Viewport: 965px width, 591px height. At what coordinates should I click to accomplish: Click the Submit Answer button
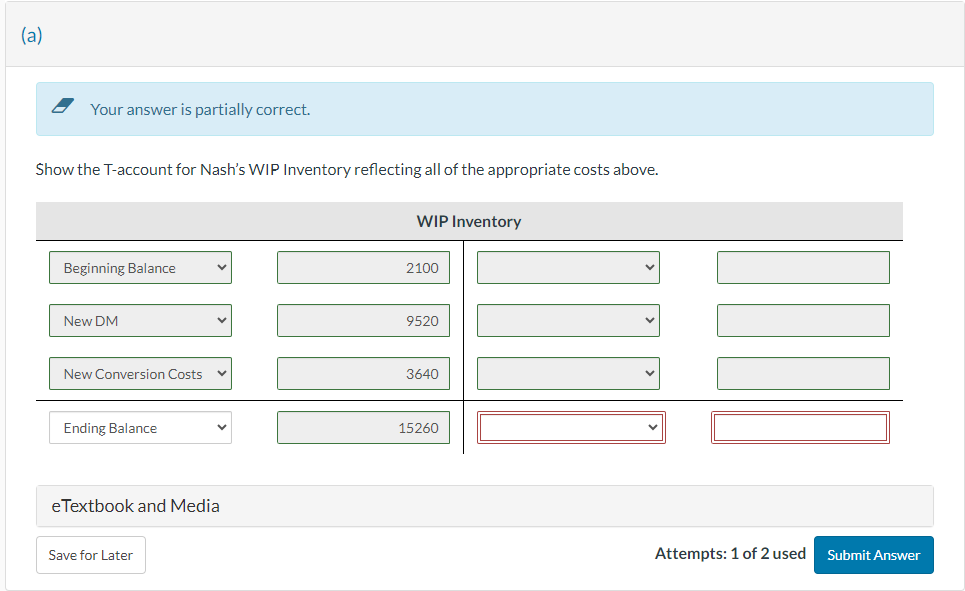pyautogui.click(x=873, y=555)
